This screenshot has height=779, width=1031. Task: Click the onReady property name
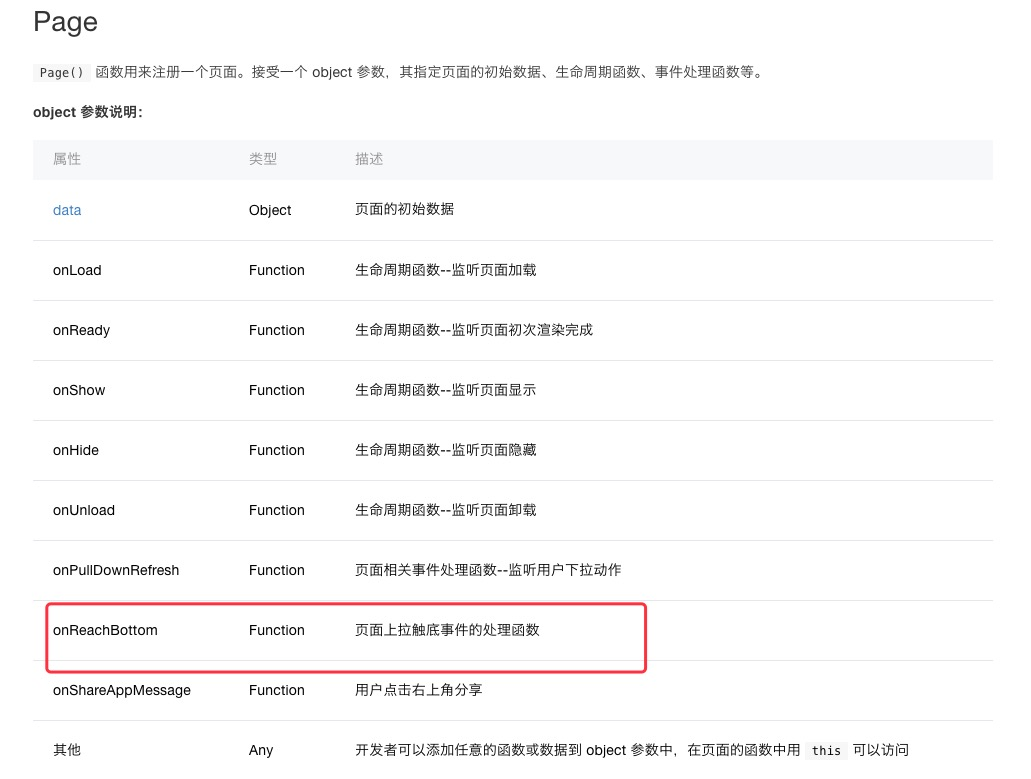tap(81, 331)
